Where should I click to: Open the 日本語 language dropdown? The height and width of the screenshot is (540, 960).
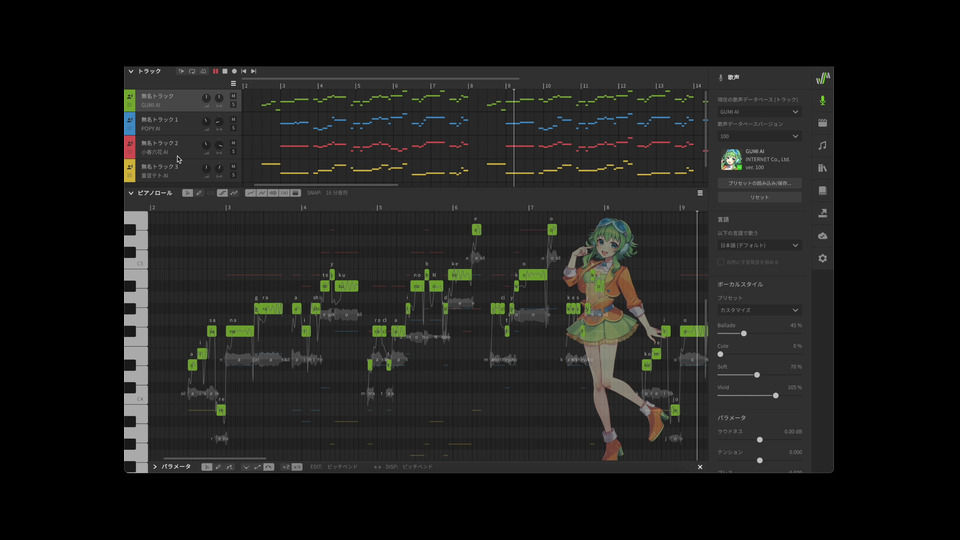coord(759,246)
